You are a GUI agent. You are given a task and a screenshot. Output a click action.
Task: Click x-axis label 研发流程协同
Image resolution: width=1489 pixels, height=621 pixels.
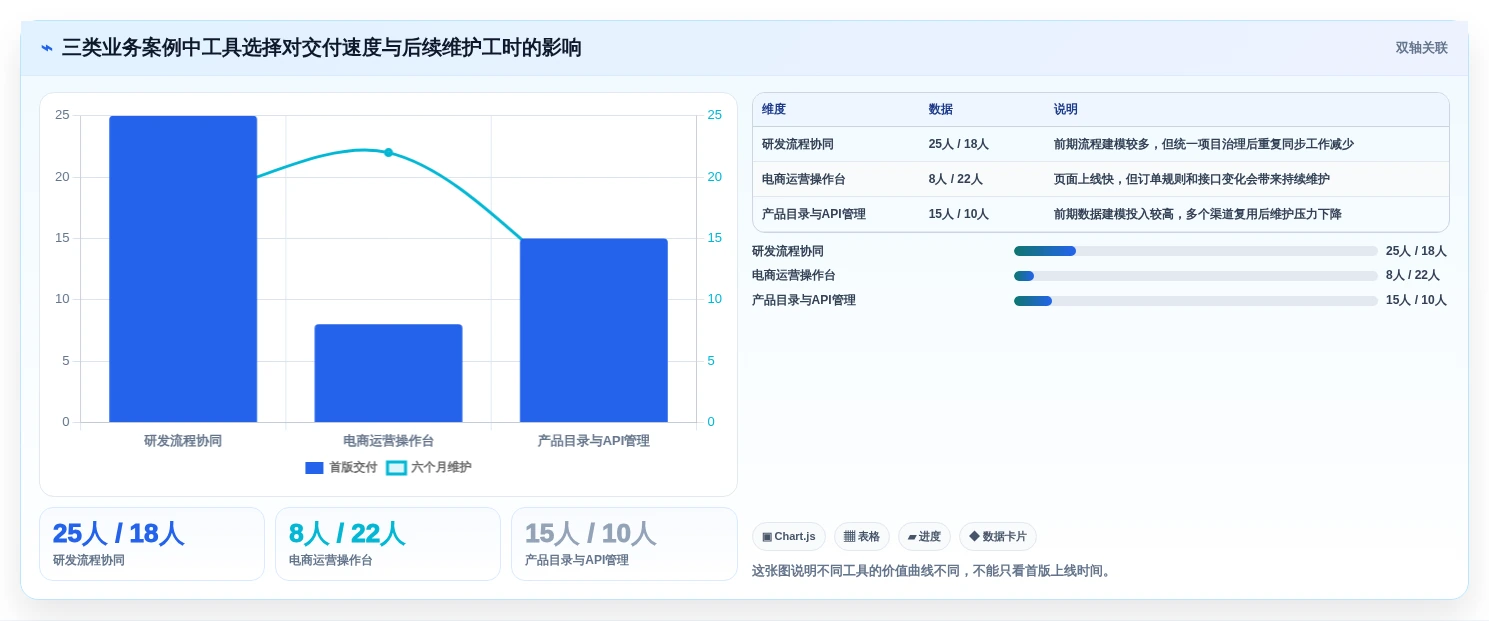183,441
